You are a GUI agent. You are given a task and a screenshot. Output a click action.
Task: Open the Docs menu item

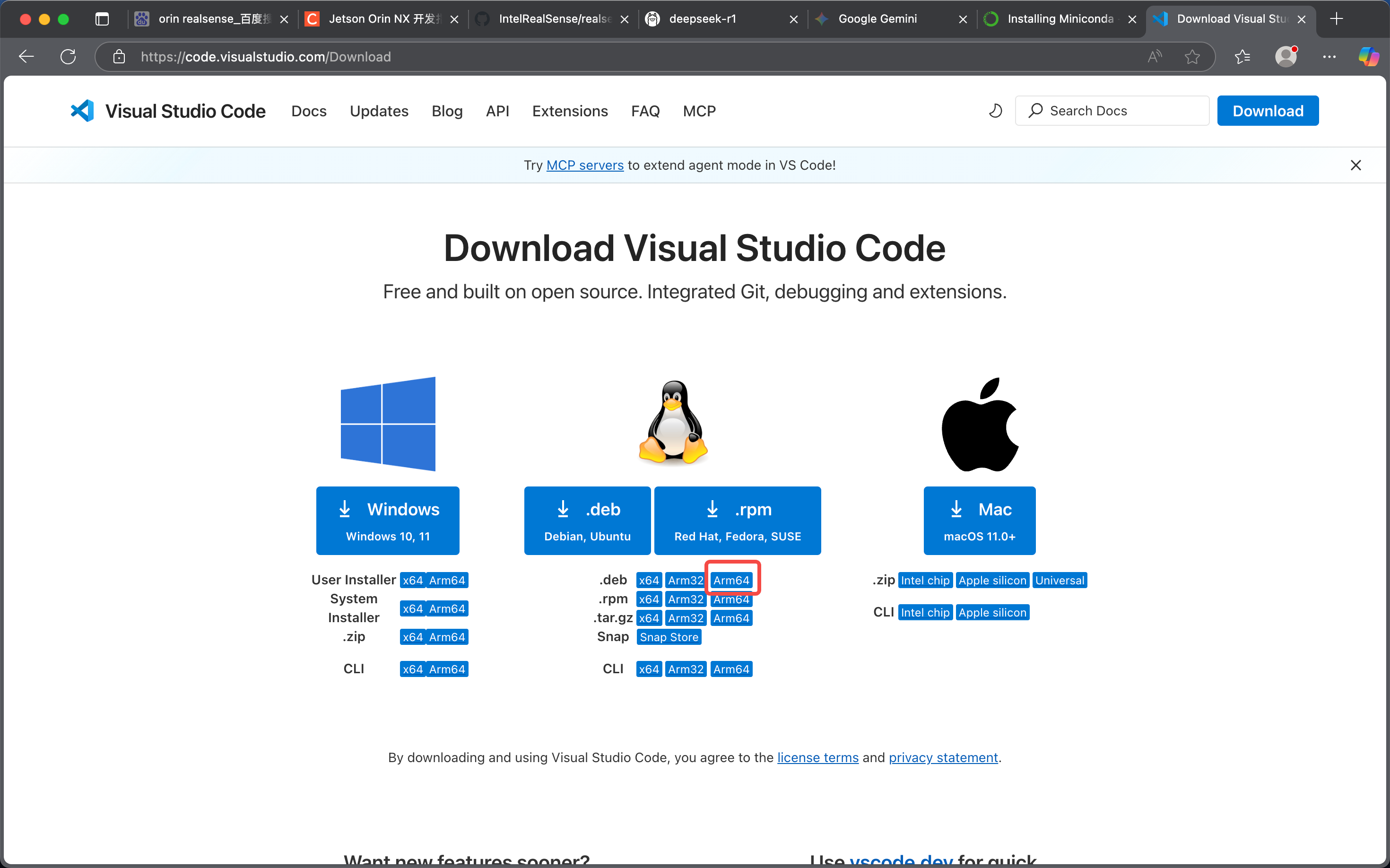coord(309,111)
